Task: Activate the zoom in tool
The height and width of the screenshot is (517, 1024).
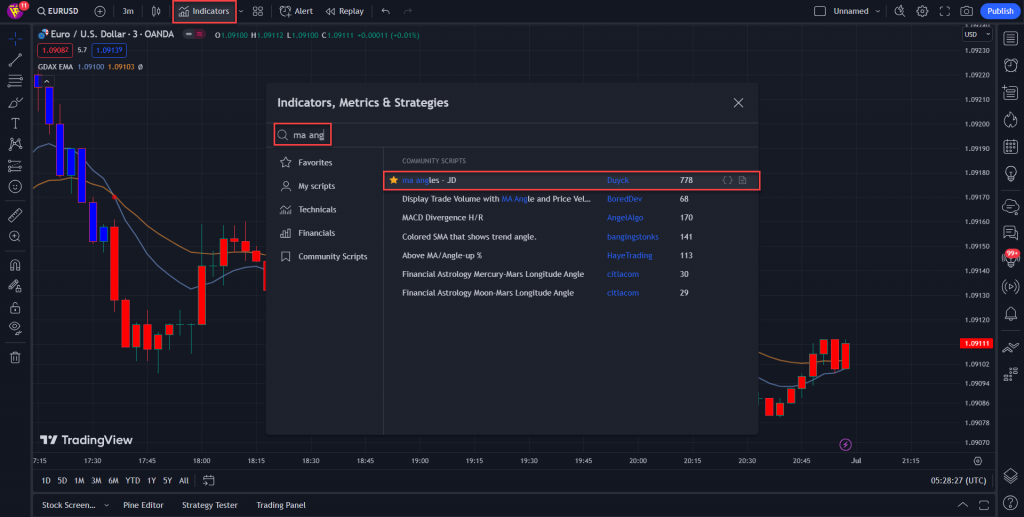Action: pyautogui.click(x=15, y=236)
